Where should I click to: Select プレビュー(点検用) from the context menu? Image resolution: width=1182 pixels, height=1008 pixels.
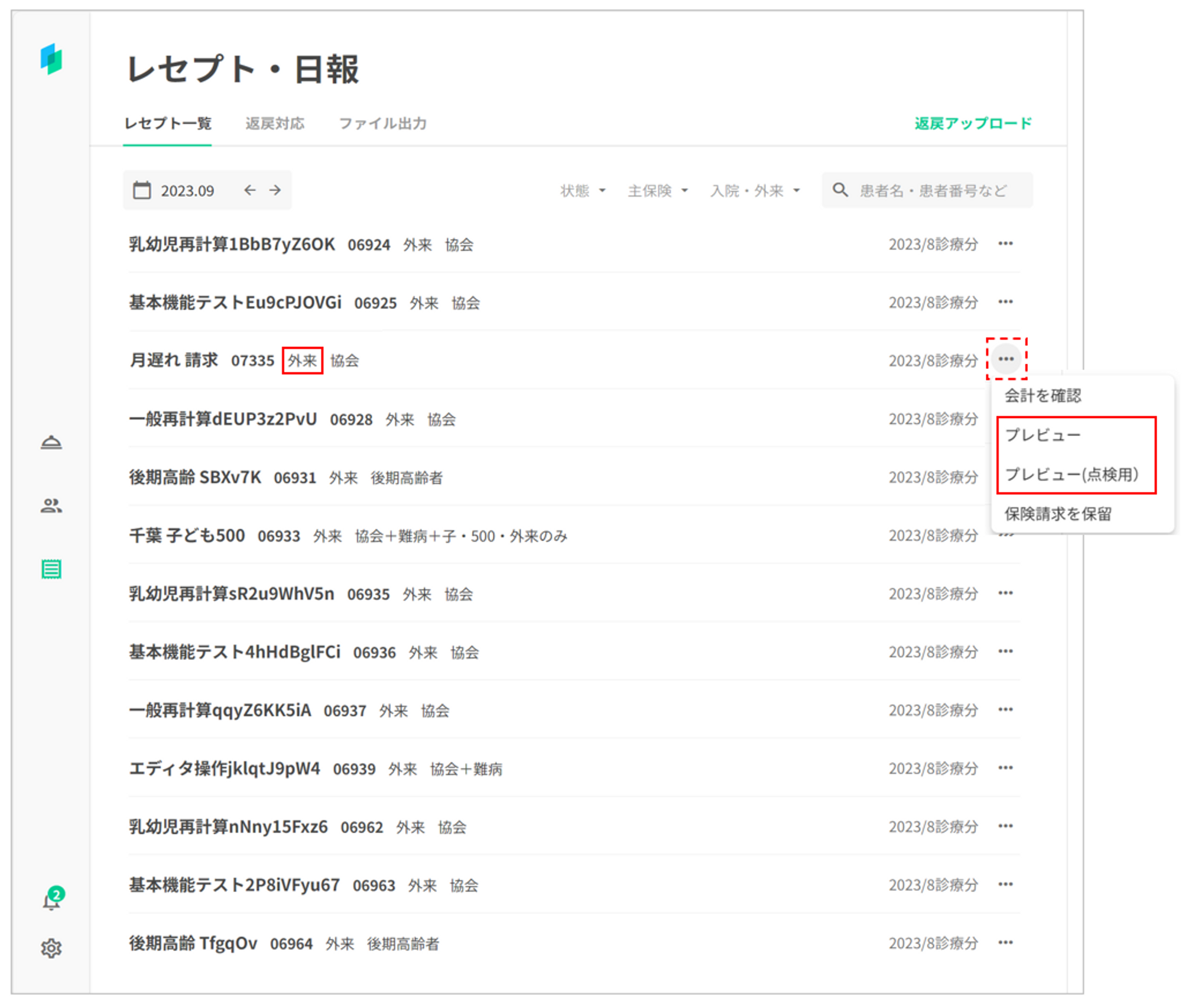point(1071,475)
